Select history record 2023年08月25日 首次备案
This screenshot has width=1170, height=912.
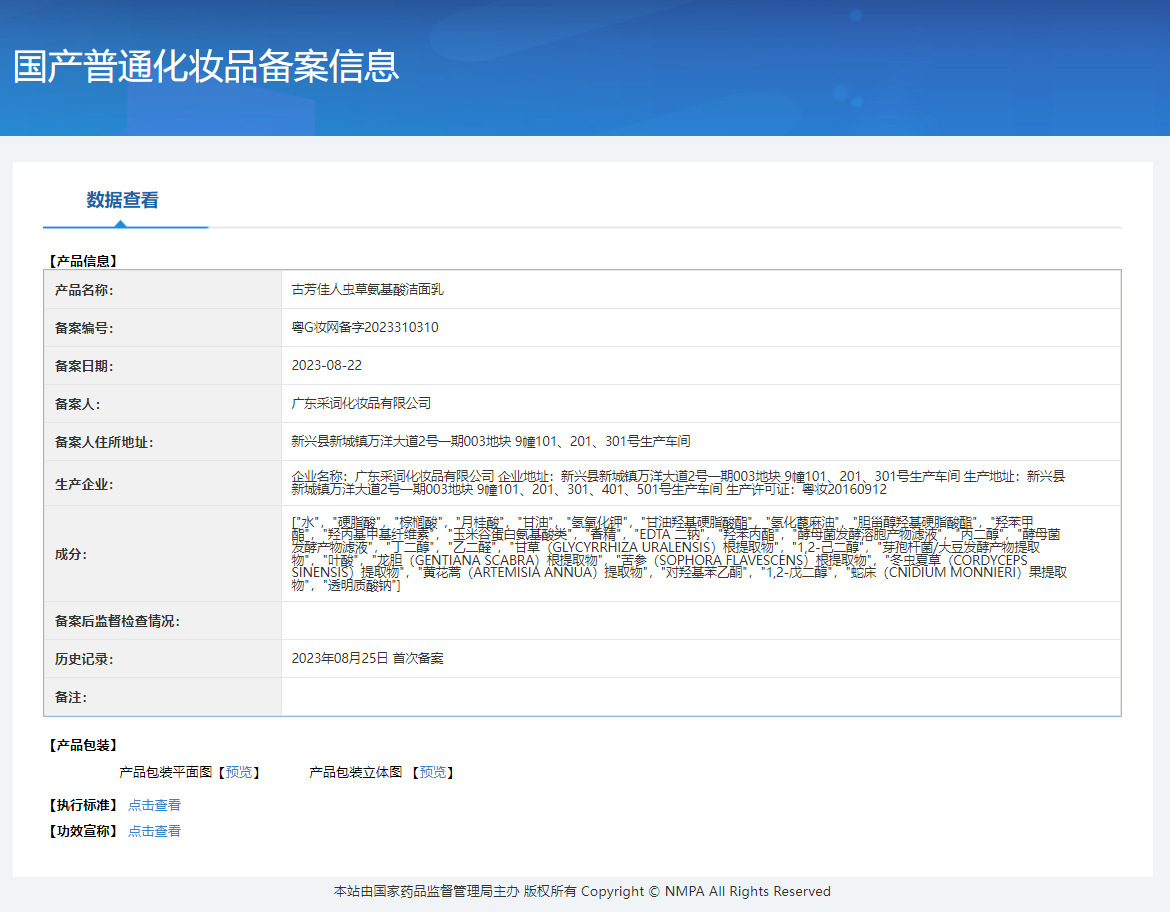click(367, 659)
